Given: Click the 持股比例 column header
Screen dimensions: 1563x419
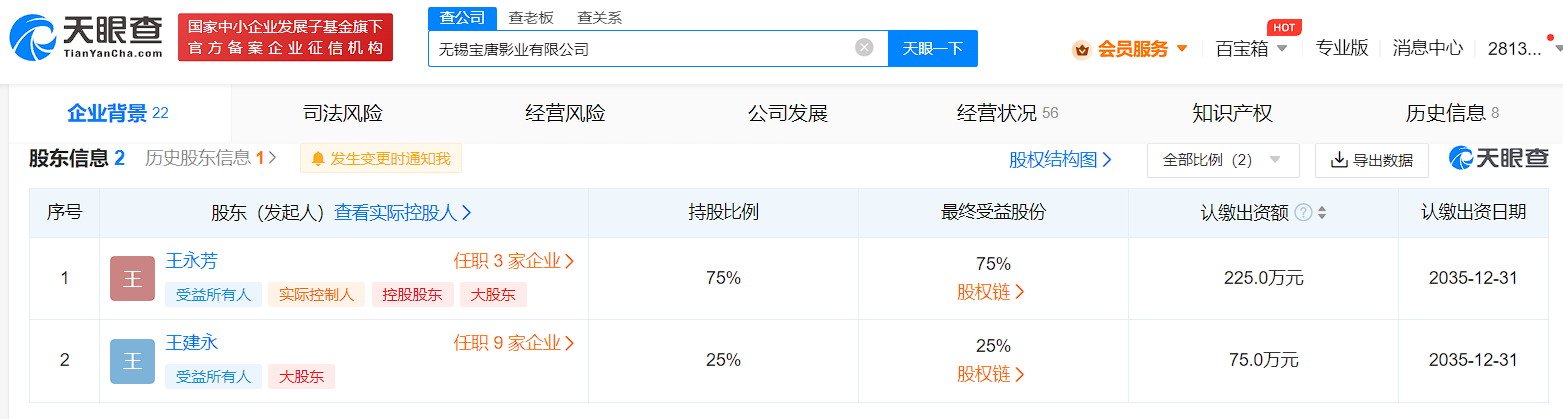Looking at the screenshot, I should pos(723,212).
